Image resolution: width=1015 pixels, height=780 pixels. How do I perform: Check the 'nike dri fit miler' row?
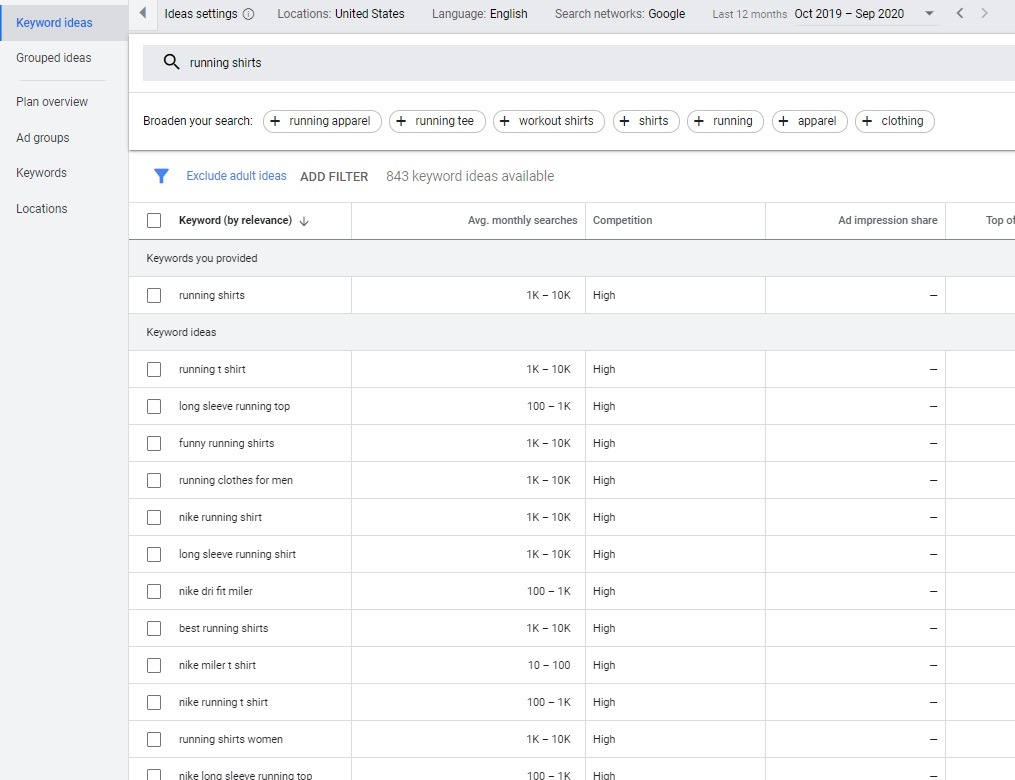pos(154,591)
